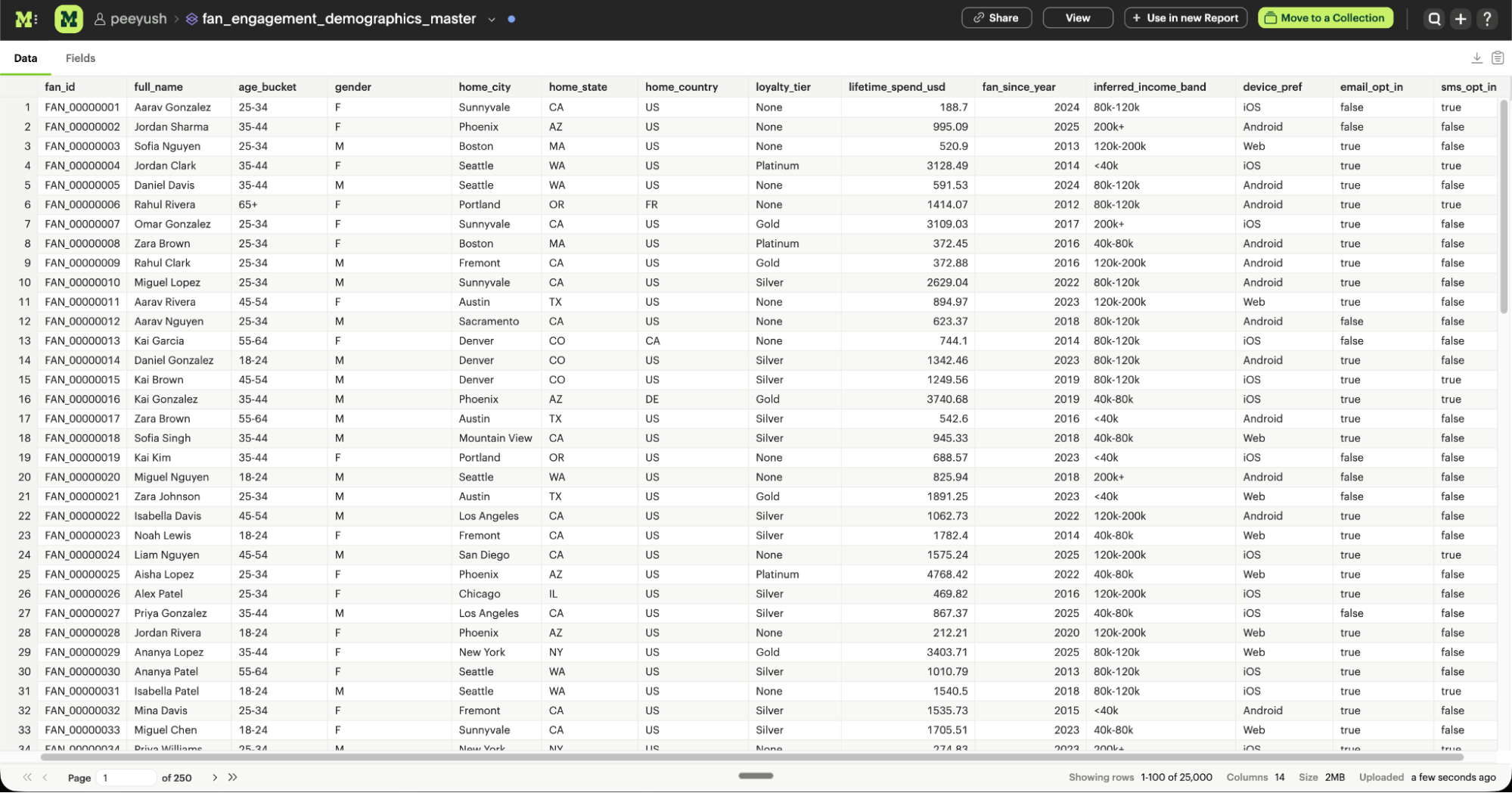
Task: Select row 4's Platinum loyalty cell
Action: [x=777, y=165]
